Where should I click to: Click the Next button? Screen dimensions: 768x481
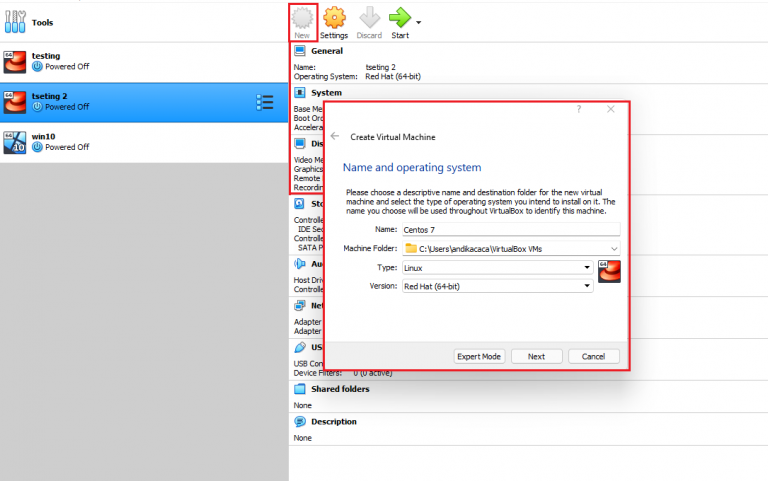536,357
